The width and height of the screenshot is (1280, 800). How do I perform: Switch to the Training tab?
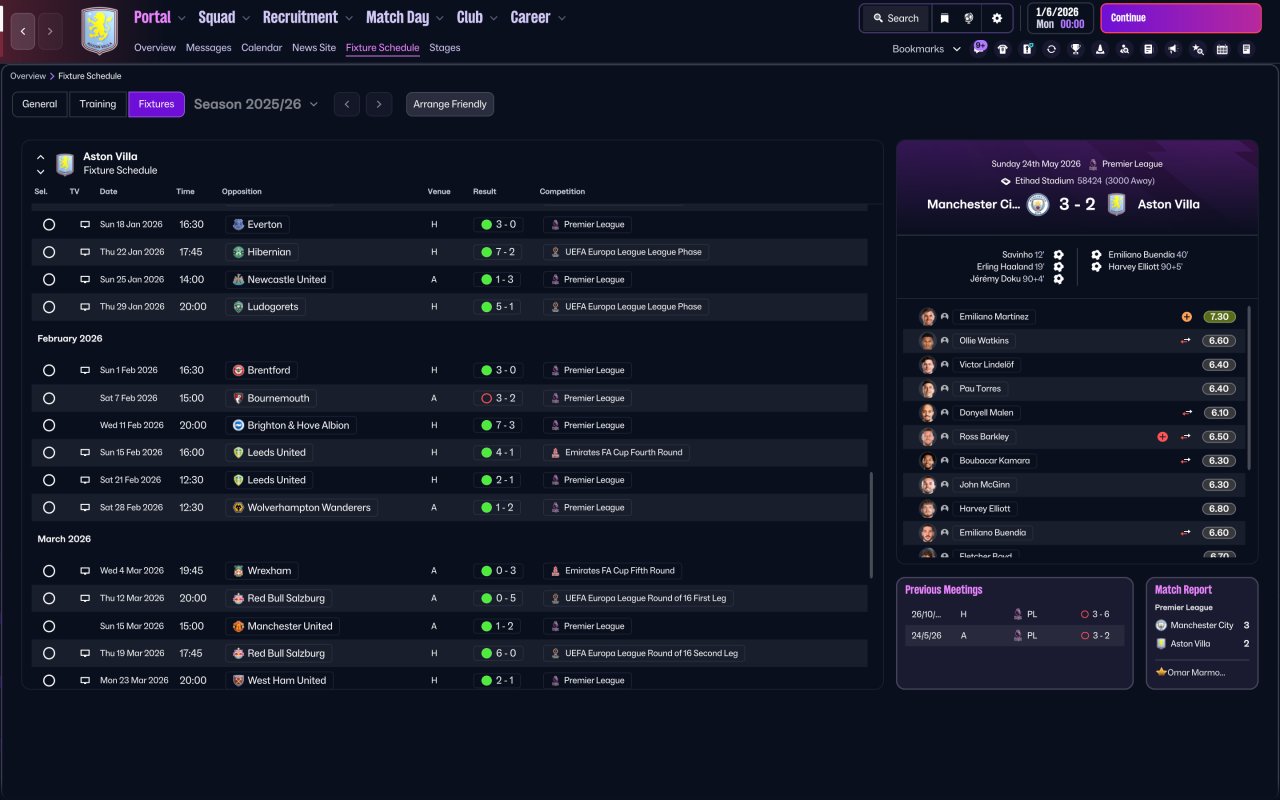[x=98, y=104]
